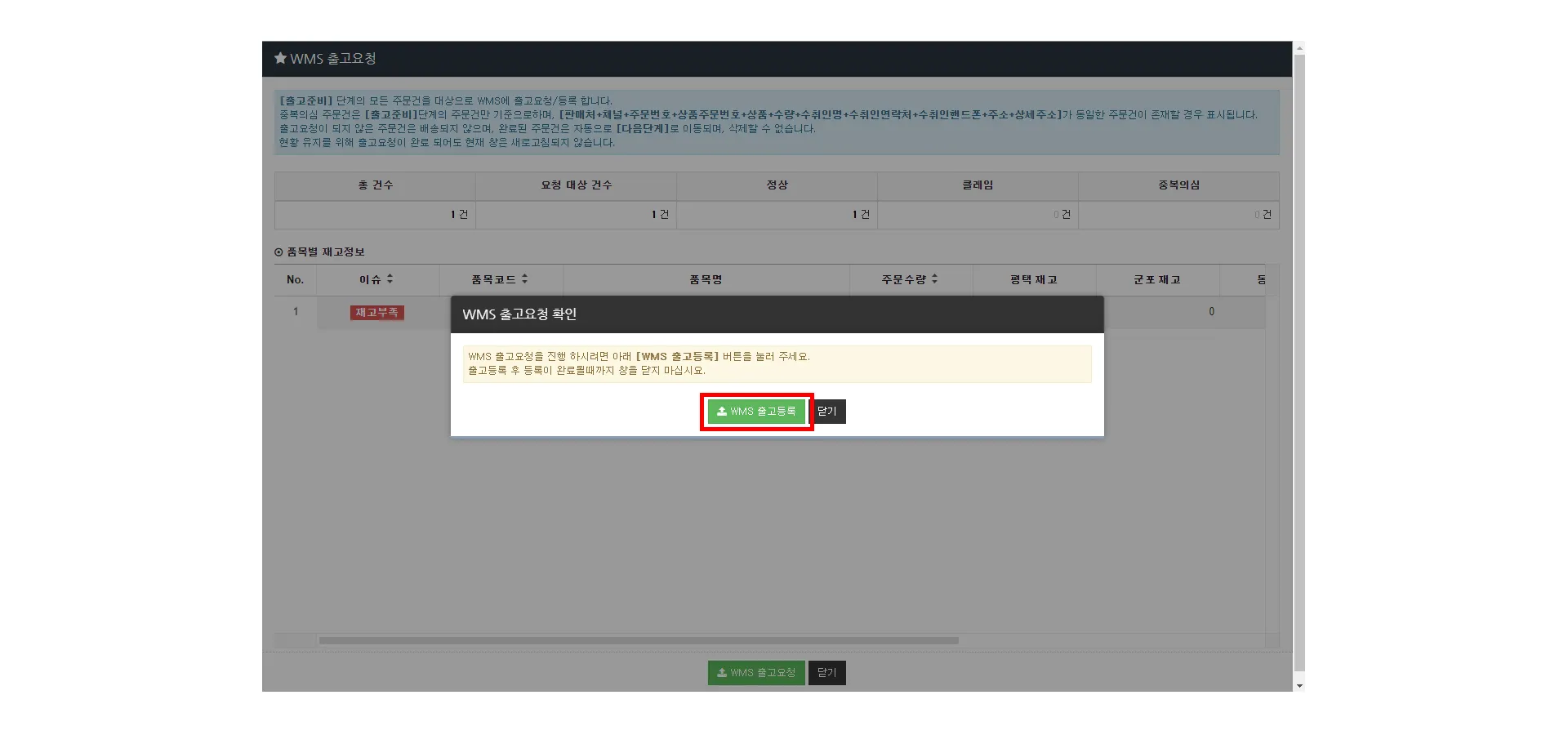Click the horizontal scrollbar thumb under the table
The image size is (1568, 735).
coord(639,641)
